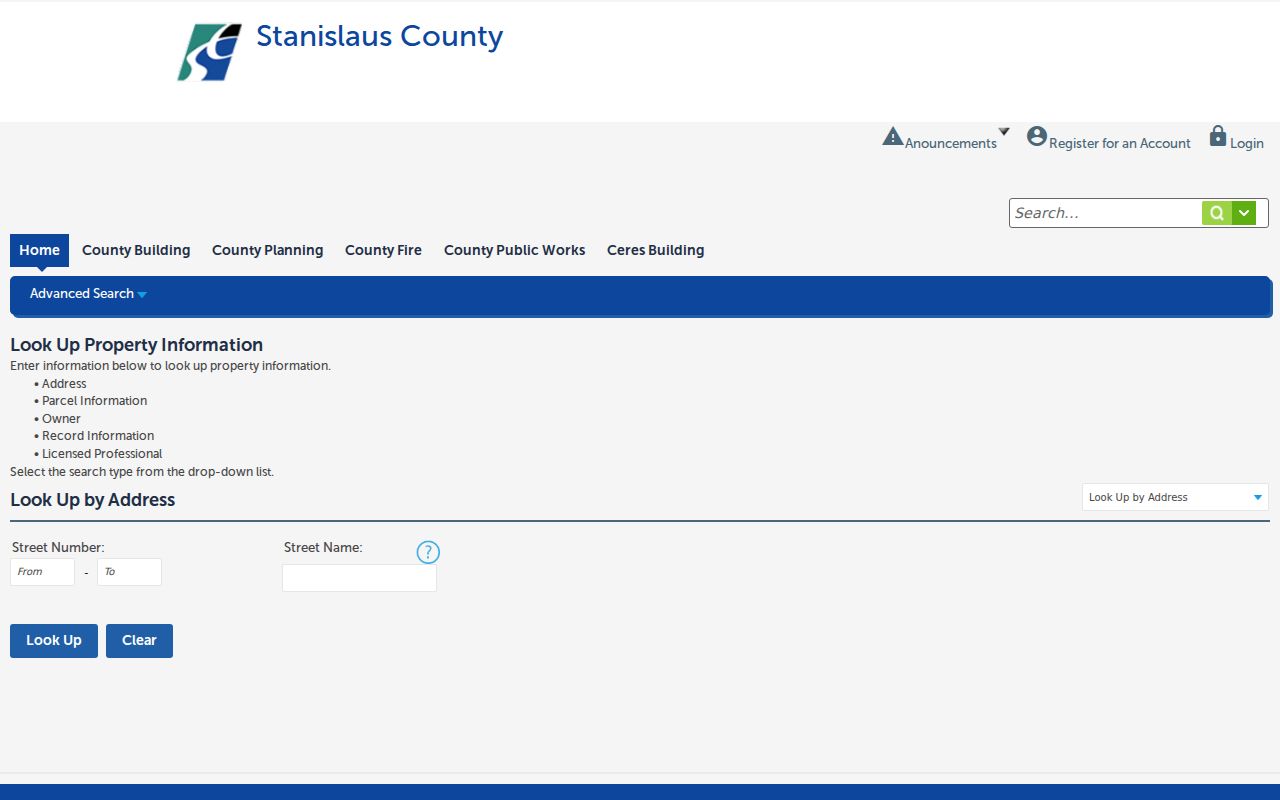Open the County Public Works tab
This screenshot has width=1280, height=800.
pyautogui.click(x=515, y=250)
